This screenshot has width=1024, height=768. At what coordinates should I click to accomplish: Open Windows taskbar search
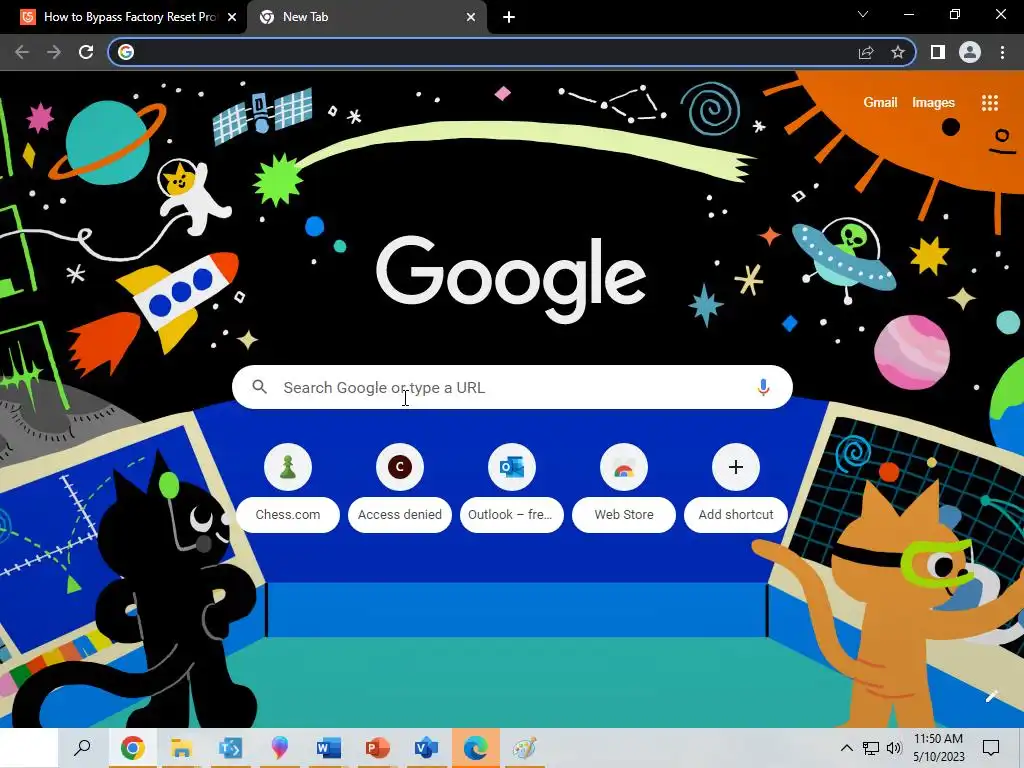(82, 748)
